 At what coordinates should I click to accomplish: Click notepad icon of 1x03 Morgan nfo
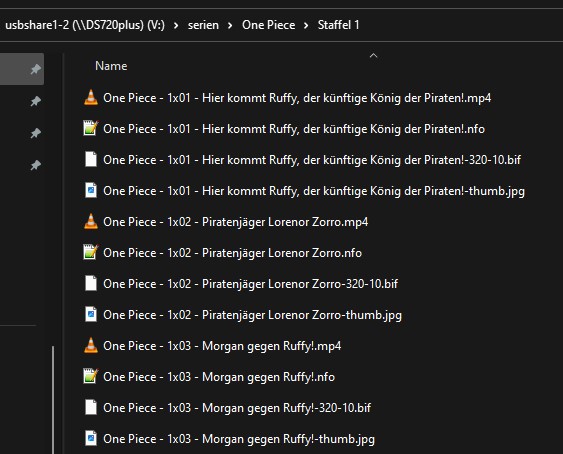(x=91, y=376)
